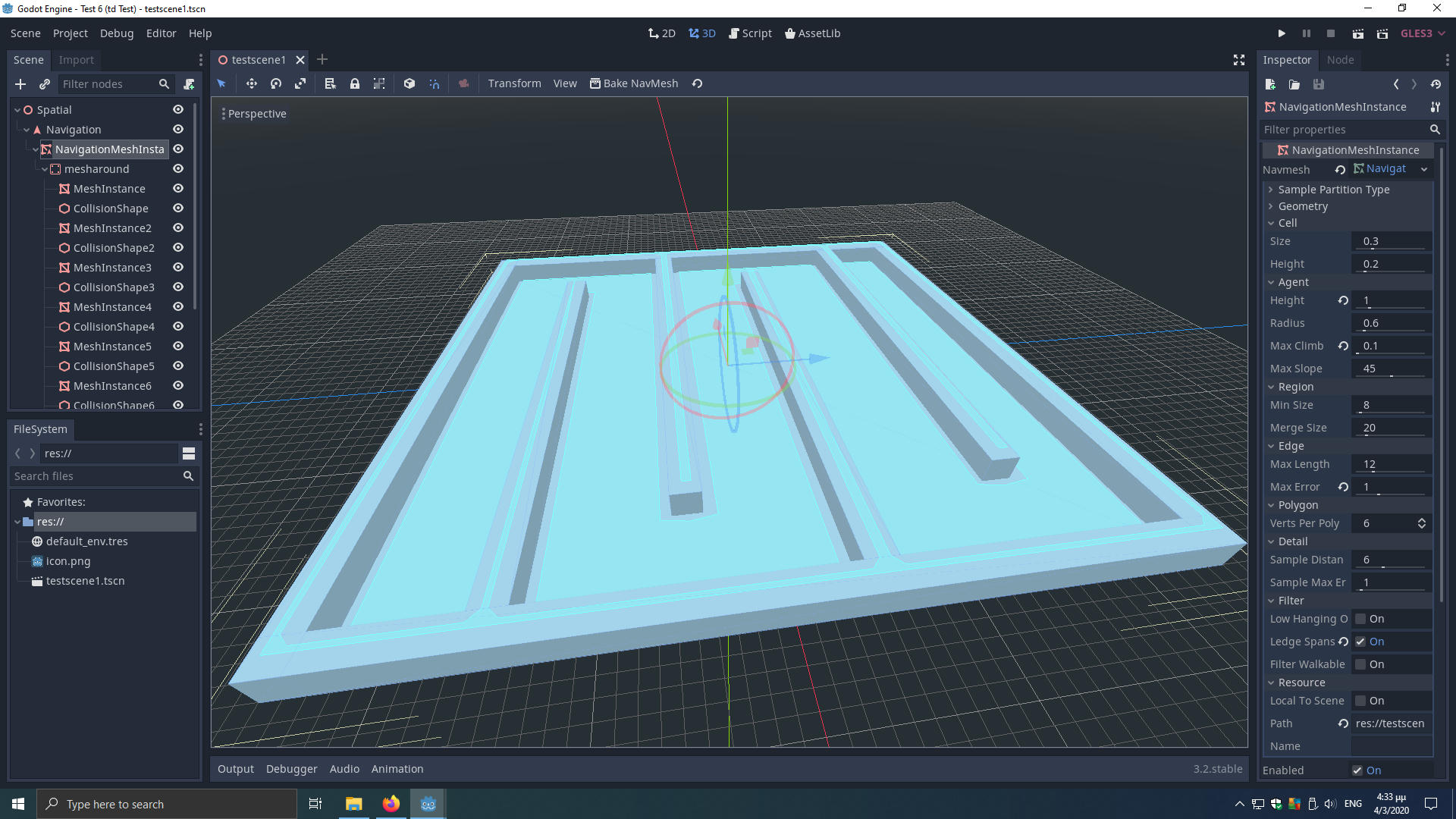
Task: Open Inspector history list icon
Action: point(1436,84)
